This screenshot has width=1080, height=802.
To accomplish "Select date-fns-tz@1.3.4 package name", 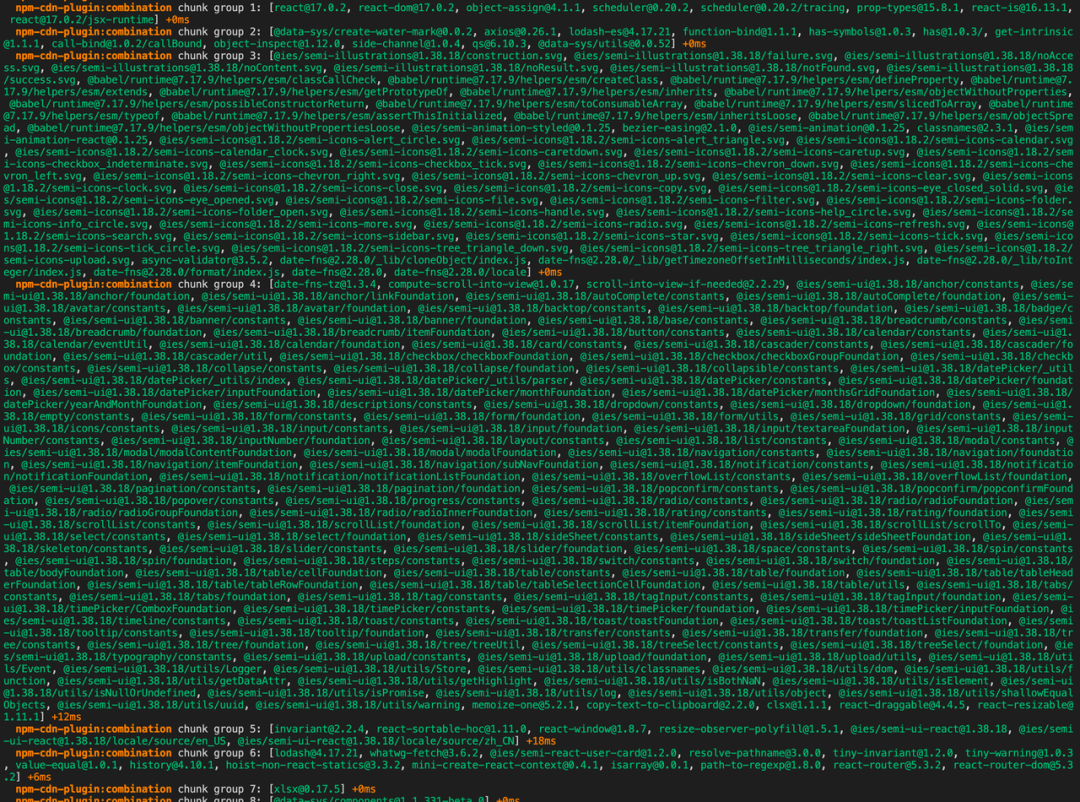I will [325, 284].
